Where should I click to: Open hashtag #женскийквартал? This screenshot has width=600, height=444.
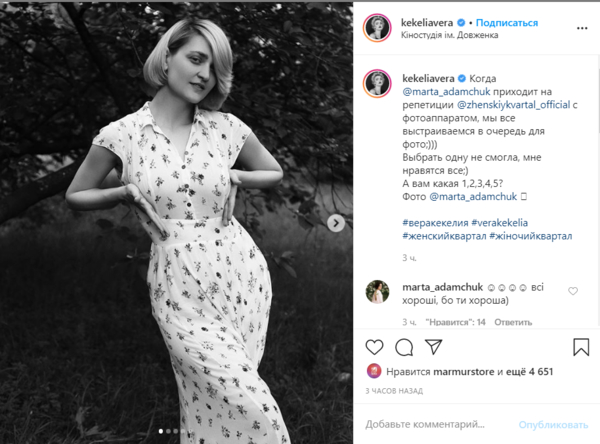(444, 236)
